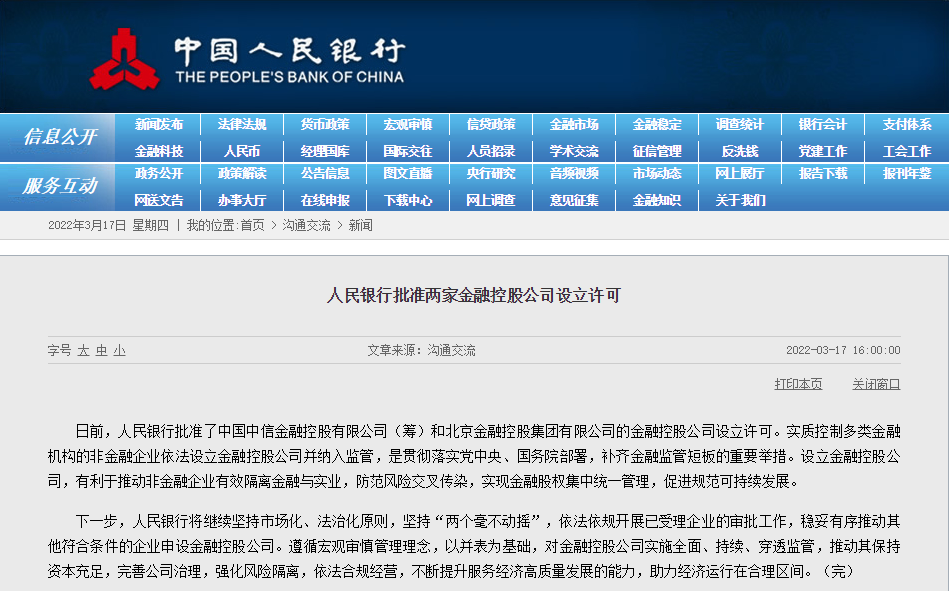Open the 新闻发布 menu item
Viewport: 949px width, 591px height.
(159, 125)
